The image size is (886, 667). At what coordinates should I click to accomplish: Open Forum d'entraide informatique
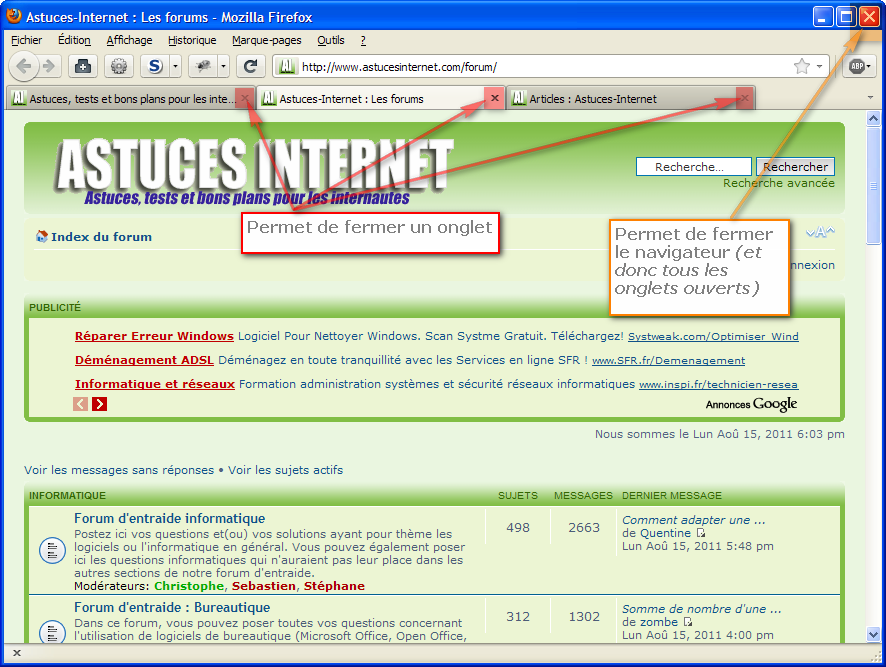point(170,518)
